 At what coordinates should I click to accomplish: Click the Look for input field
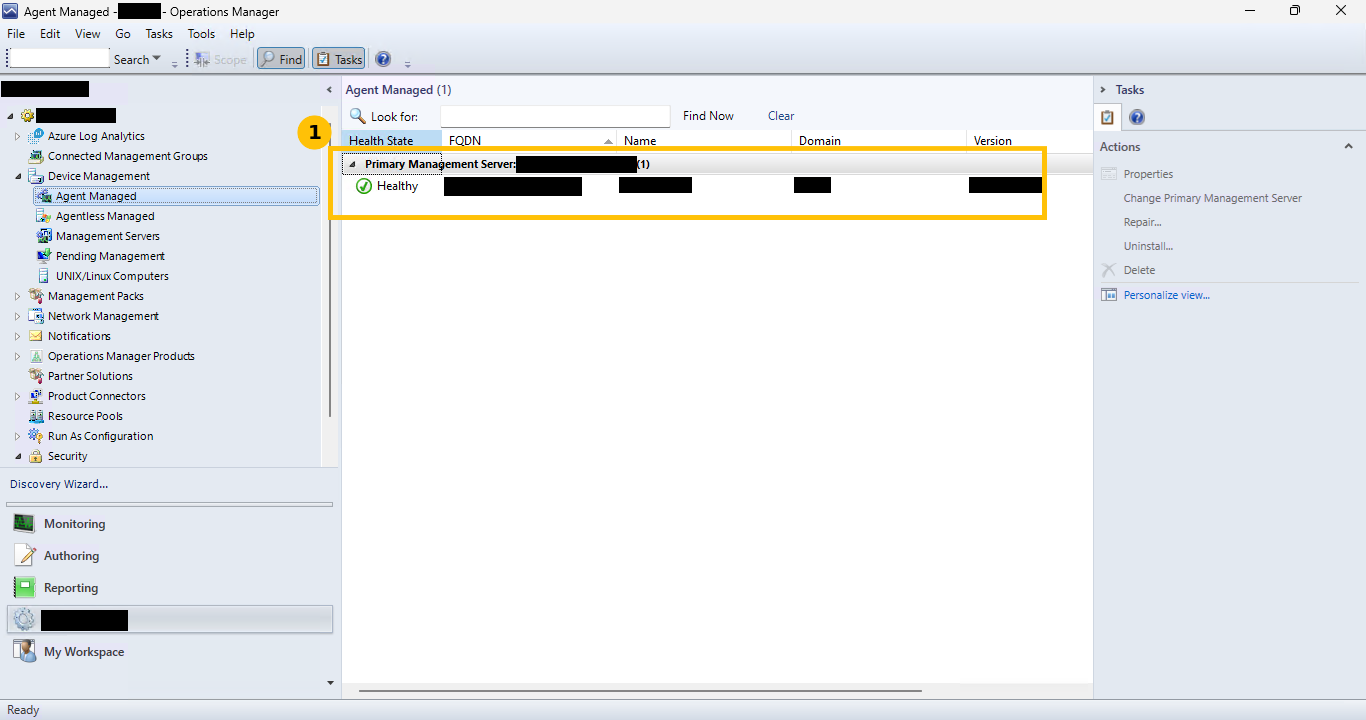555,116
